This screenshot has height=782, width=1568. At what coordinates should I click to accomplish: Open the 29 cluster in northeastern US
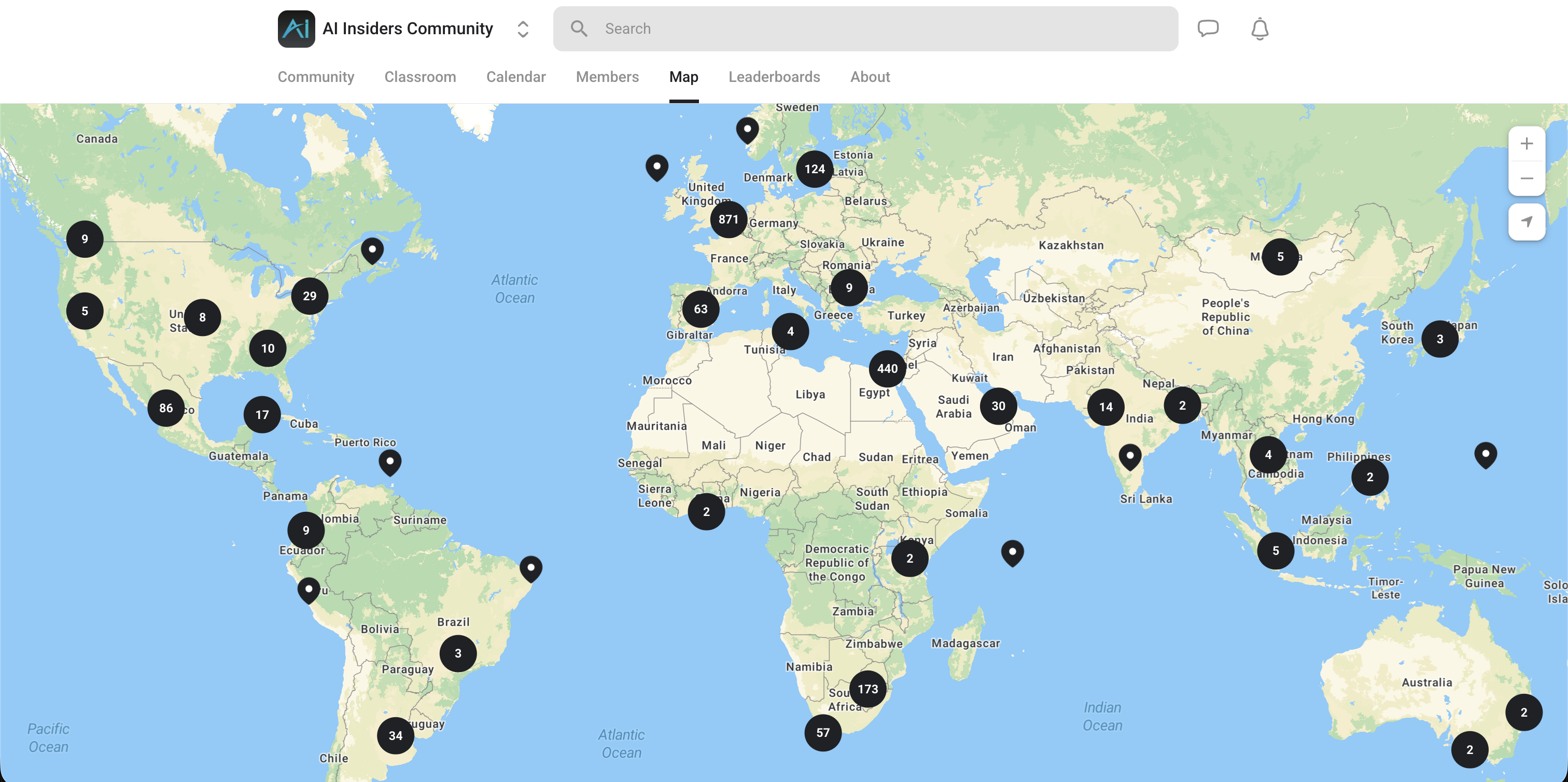(309, 296)
